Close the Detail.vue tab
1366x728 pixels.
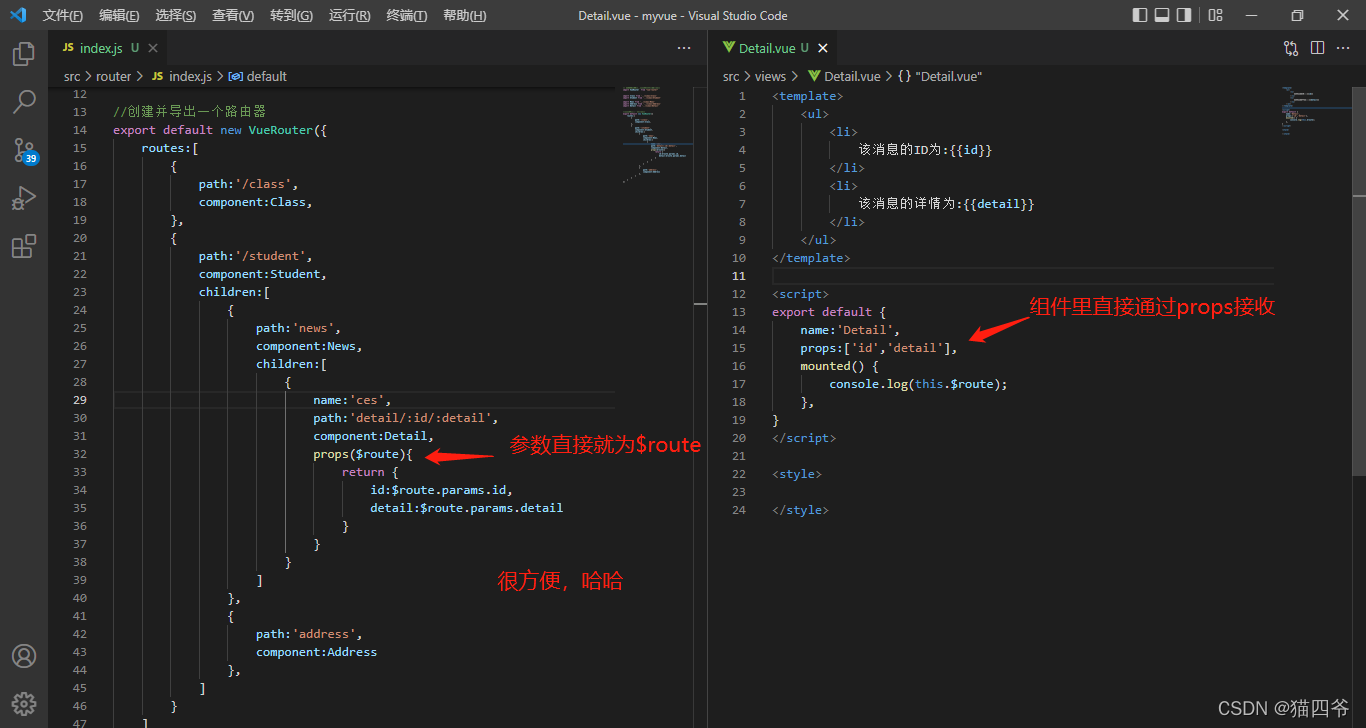point(823,48)
